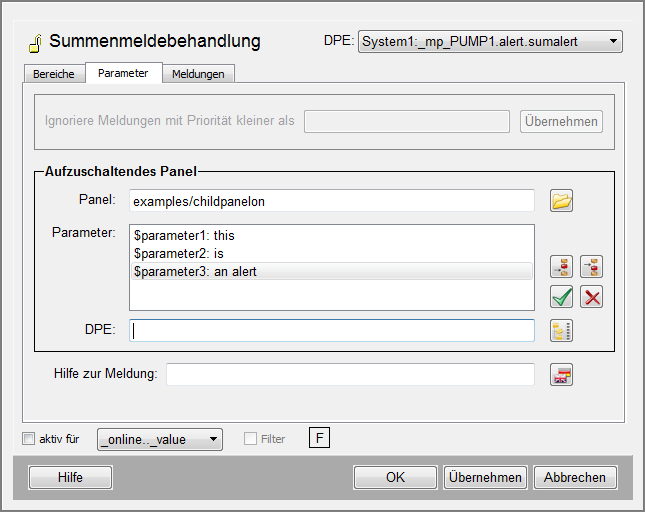Screen dimensions: 645x512
Task: Switch to the Meldungen tab
Action: click(198, 74)
